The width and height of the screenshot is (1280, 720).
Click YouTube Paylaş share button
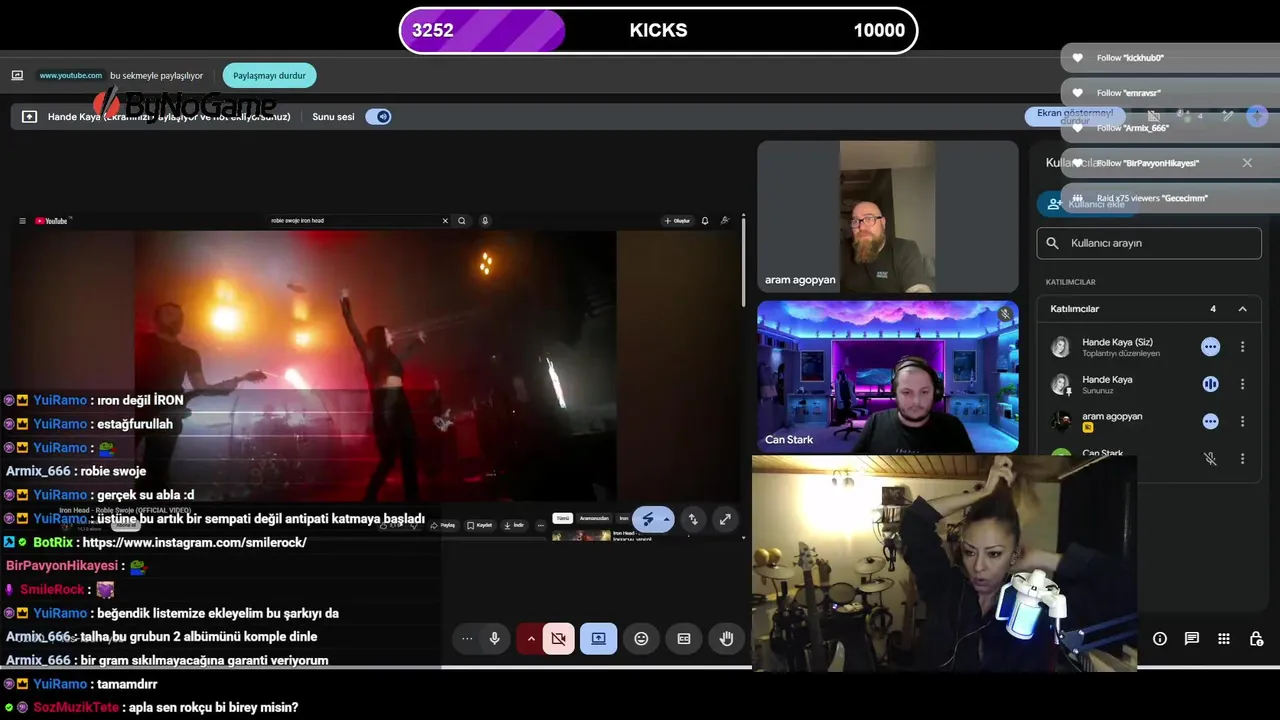[x=445, y=525]
